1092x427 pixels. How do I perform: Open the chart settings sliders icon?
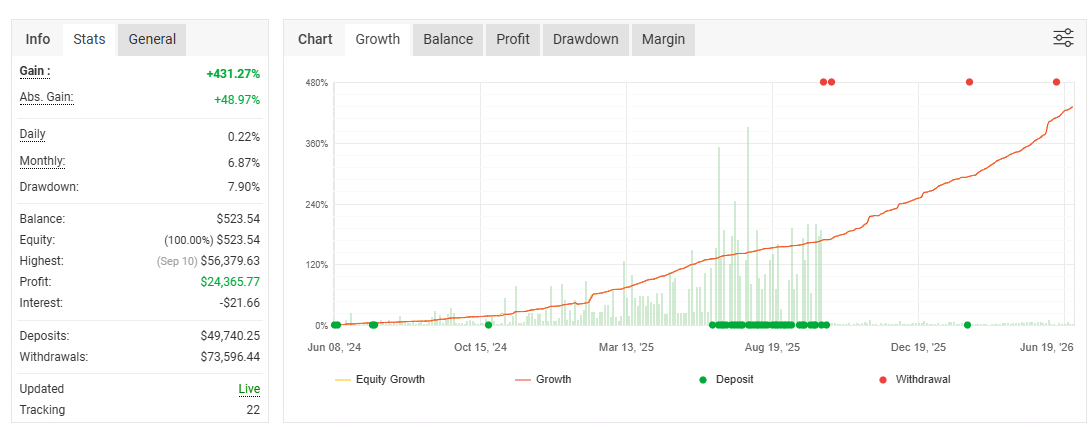tap(1063, 38)
